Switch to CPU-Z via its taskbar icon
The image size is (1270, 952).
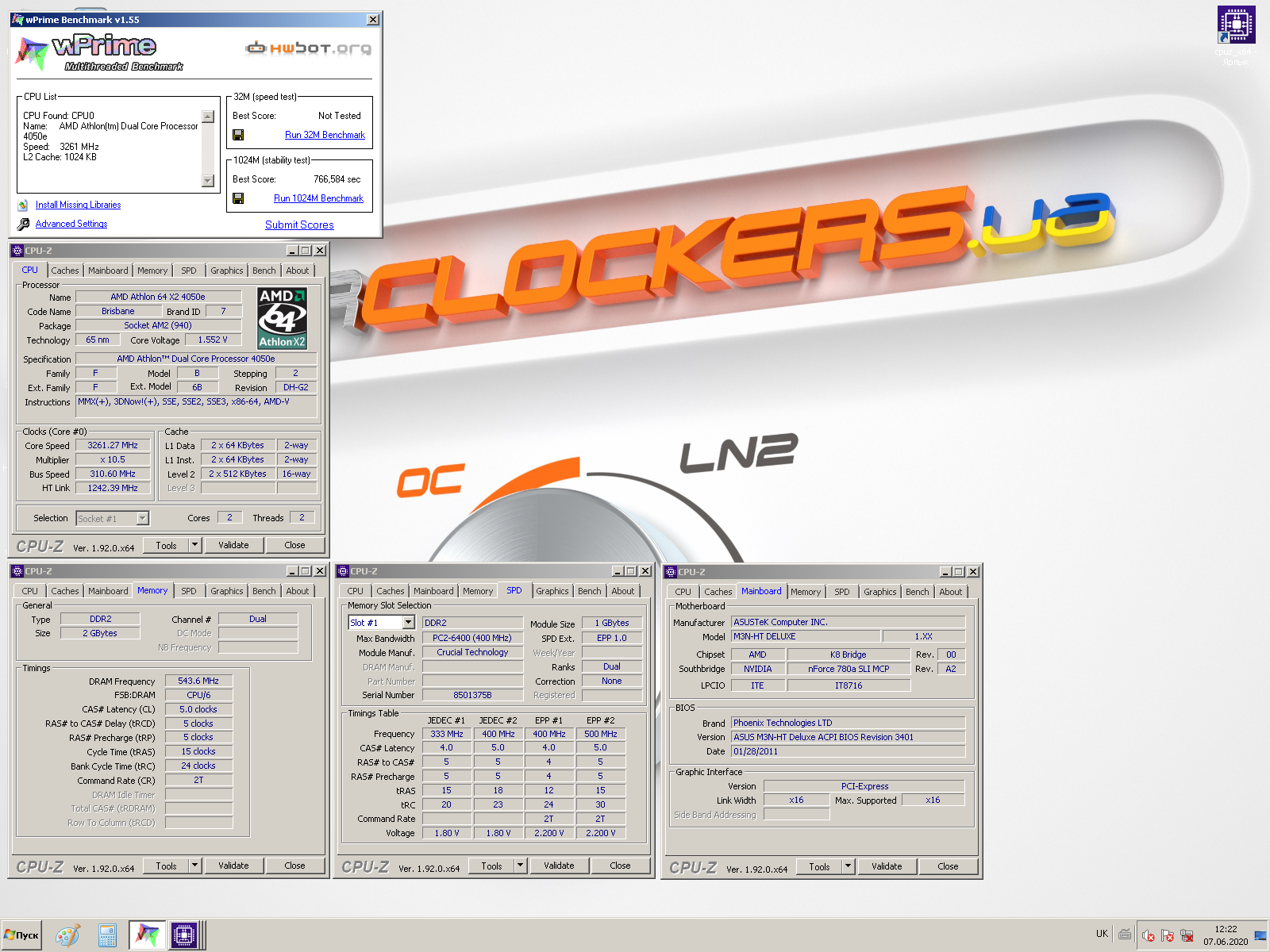coord(183,935)
